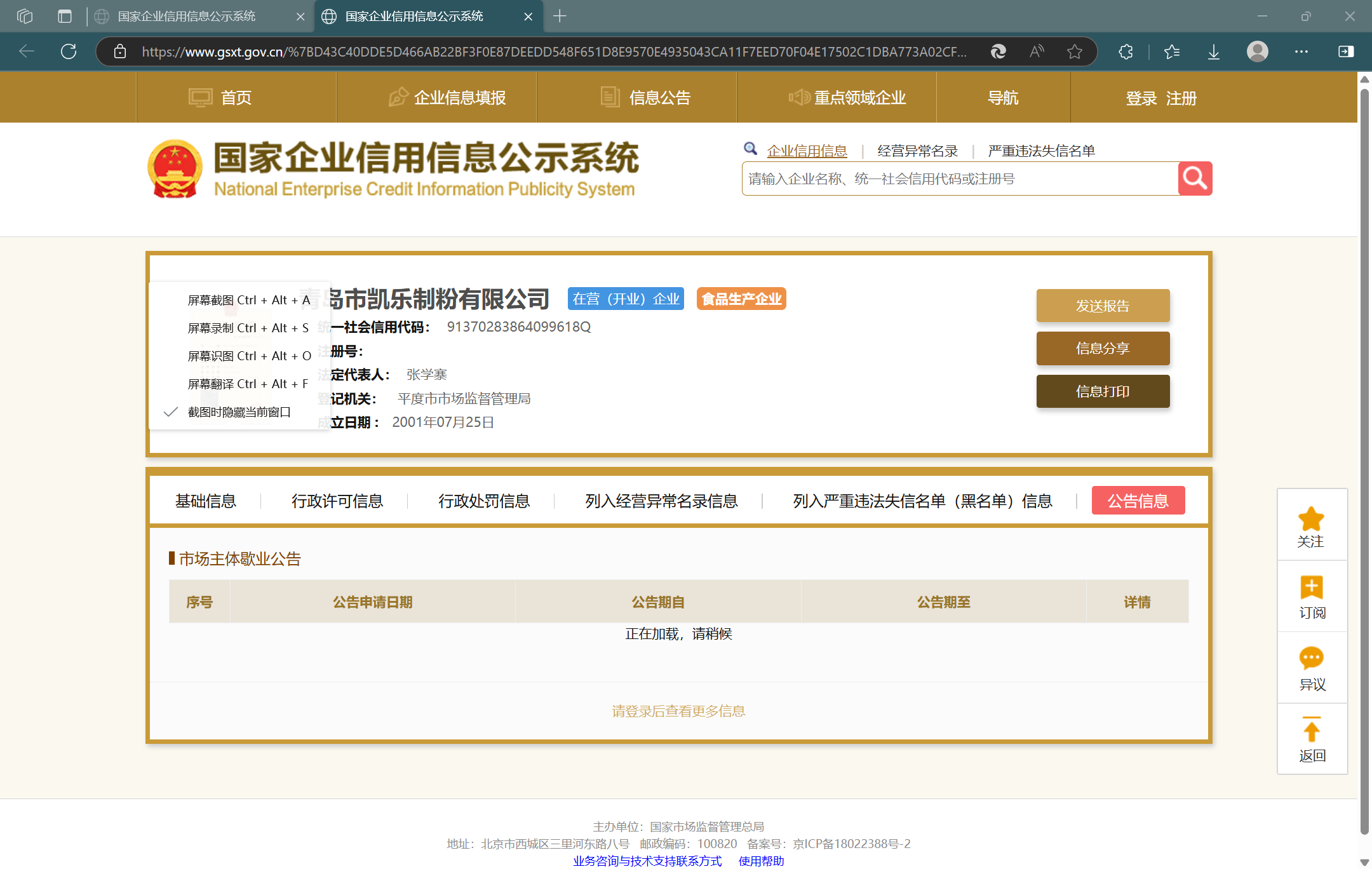This screenshot has width=1372, height=869.
Task: Select 企业信用信息 search category
Action: point(807,151)
